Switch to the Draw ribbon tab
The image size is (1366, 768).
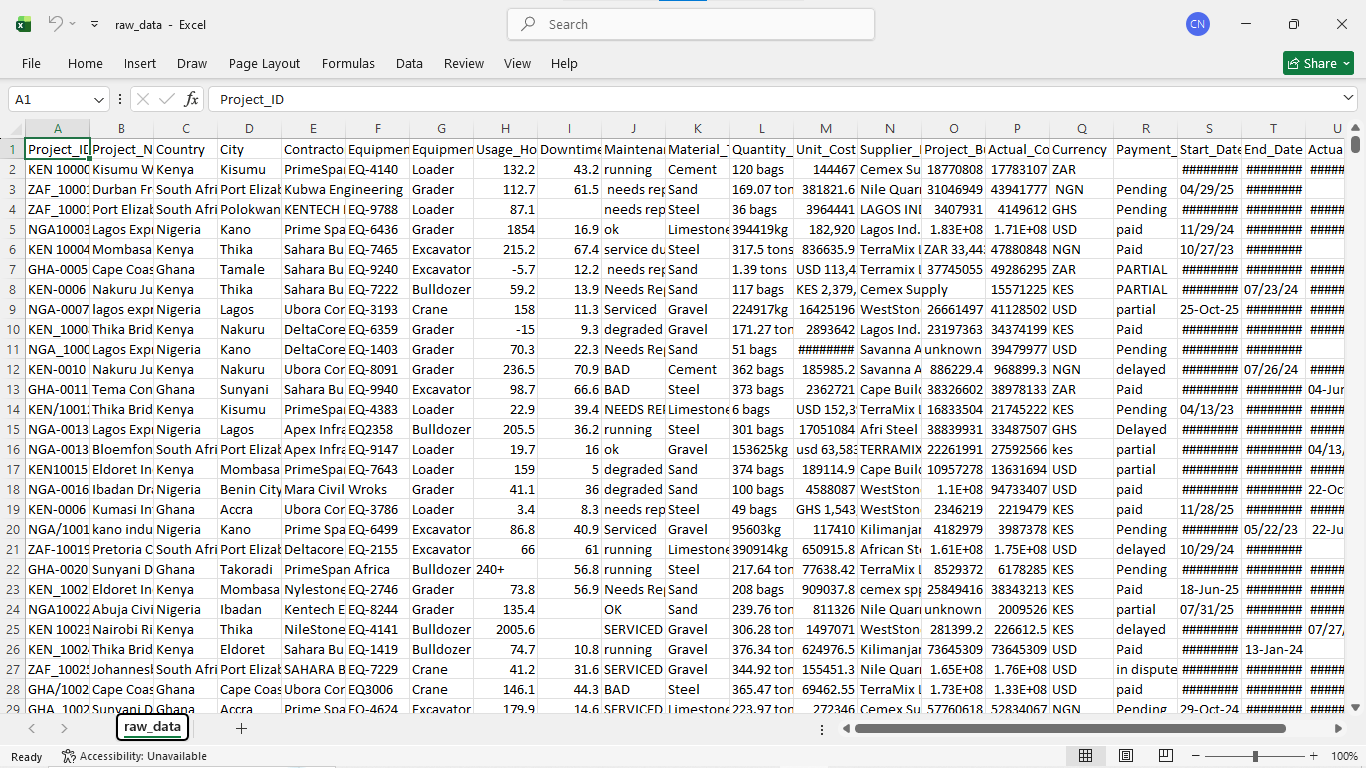(192, 63)
